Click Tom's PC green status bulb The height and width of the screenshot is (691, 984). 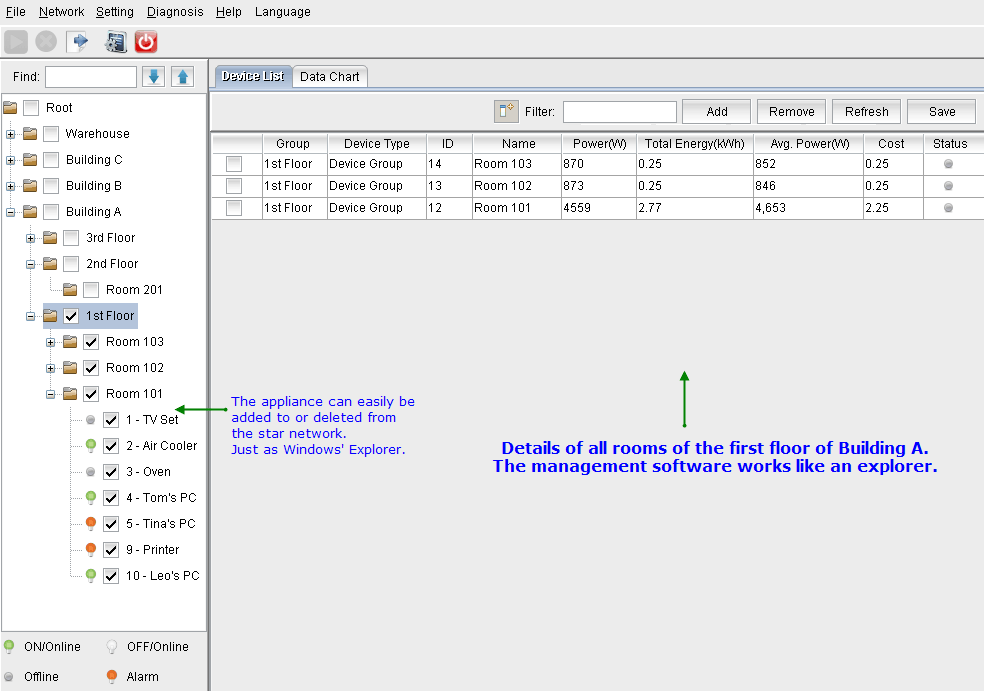[x=90, y=498]
